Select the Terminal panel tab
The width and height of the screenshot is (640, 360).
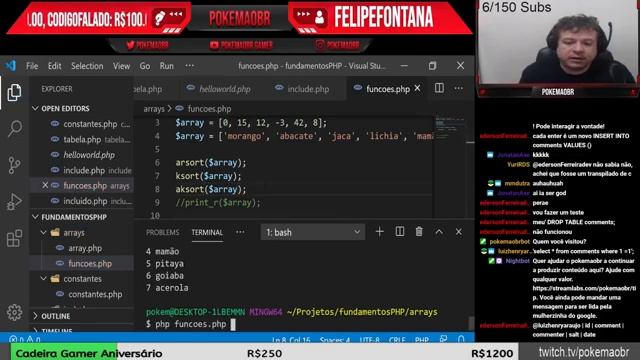207,232
